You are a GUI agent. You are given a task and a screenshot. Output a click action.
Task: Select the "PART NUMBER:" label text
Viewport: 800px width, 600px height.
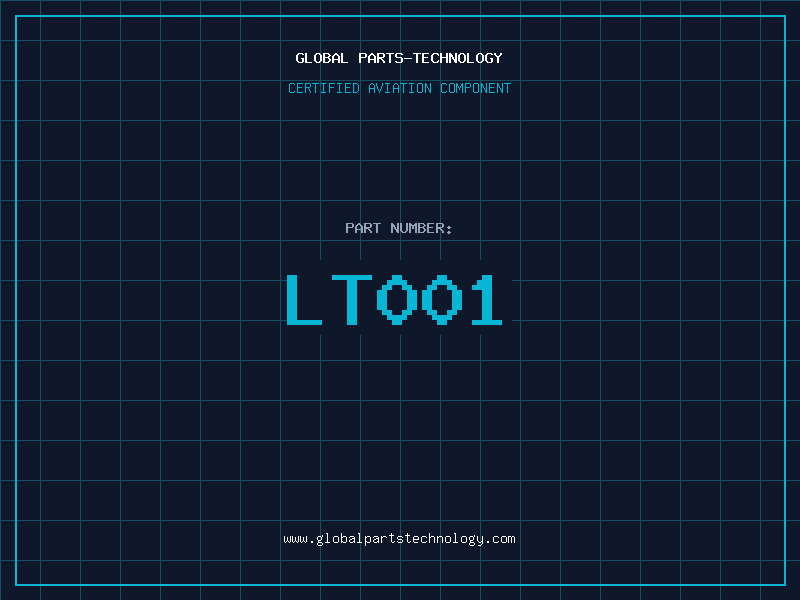(x=399, y=228)
